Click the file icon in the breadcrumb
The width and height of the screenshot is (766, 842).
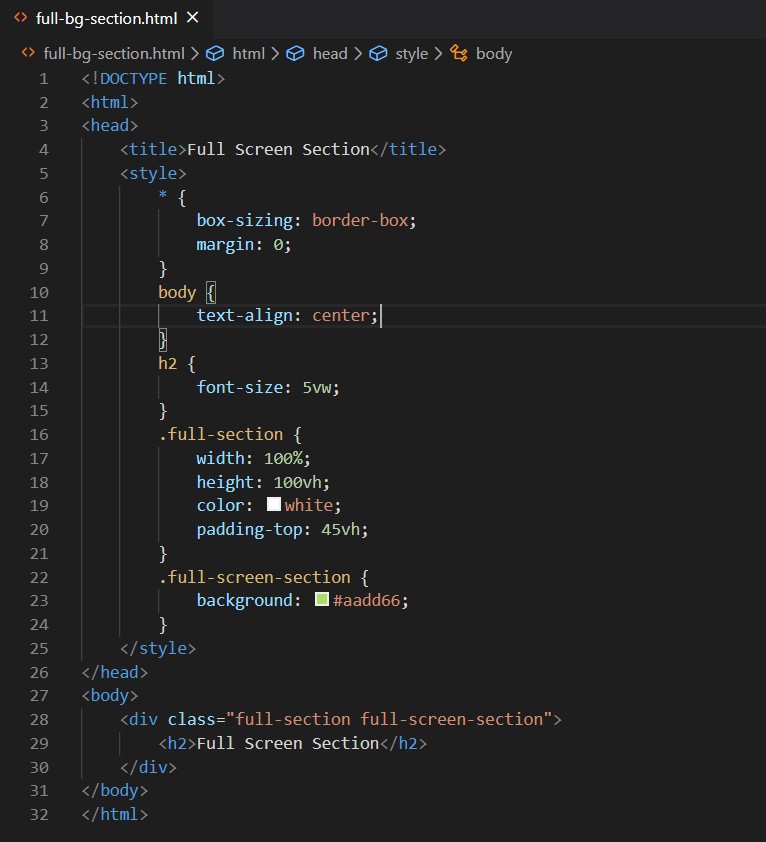tap(28, 53)
